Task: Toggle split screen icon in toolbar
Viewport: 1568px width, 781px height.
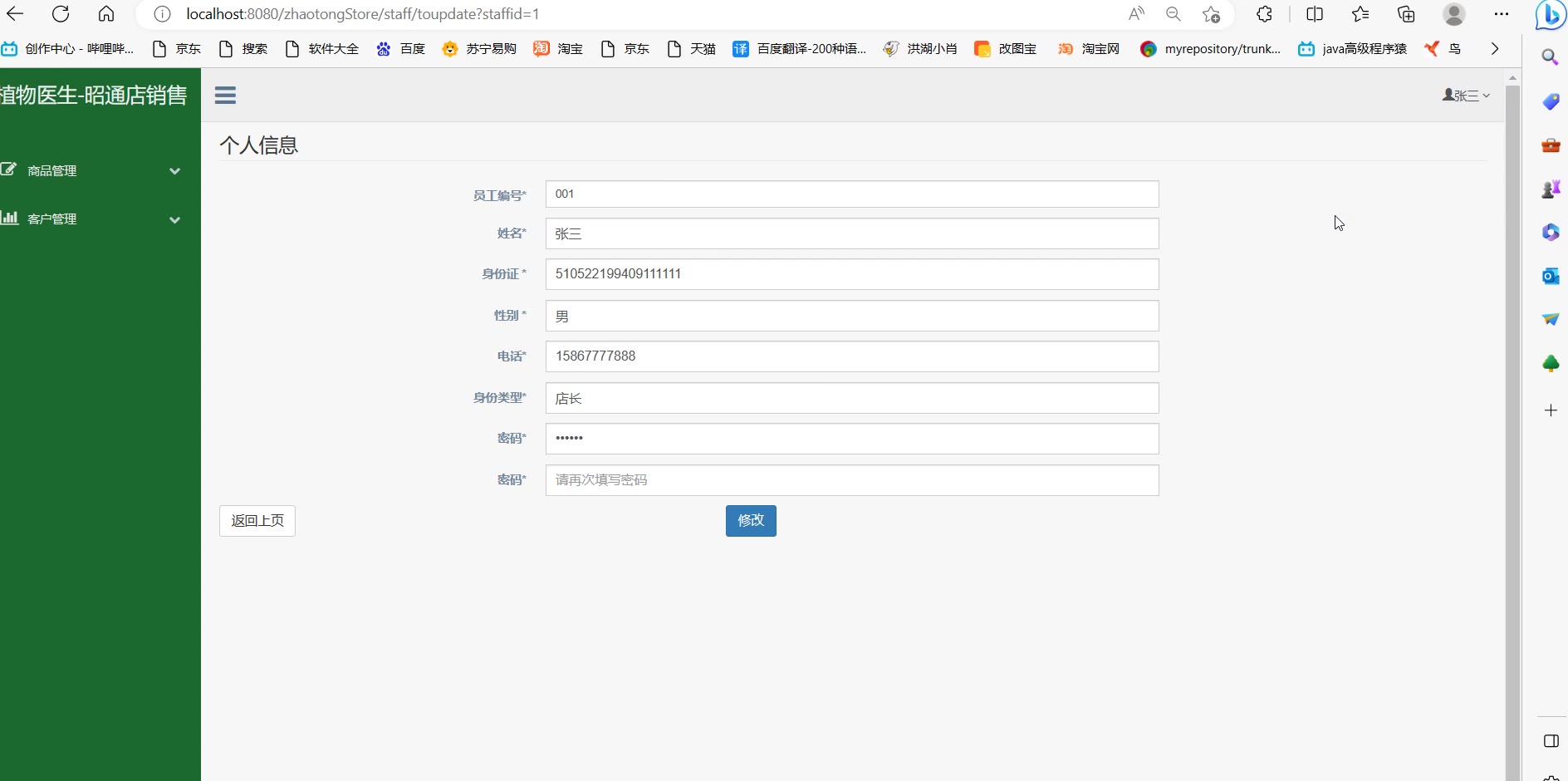Action: click(1315, 14)
